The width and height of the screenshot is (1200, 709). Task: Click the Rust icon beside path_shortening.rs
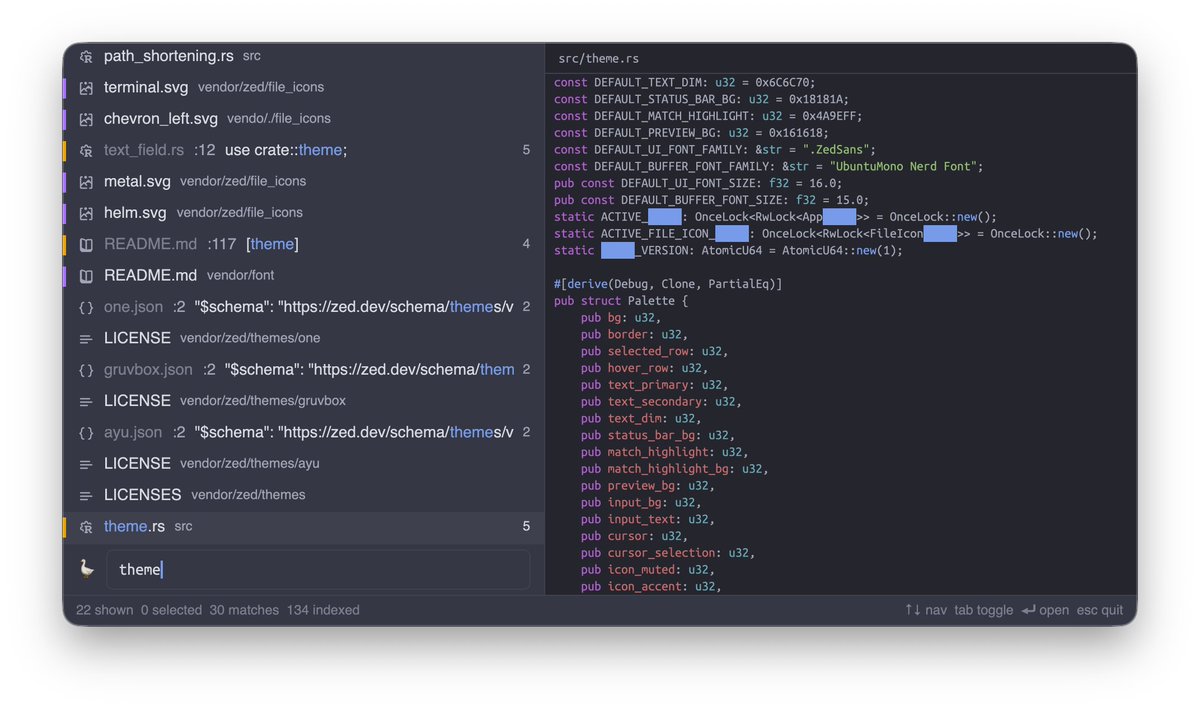pos(86,56)
